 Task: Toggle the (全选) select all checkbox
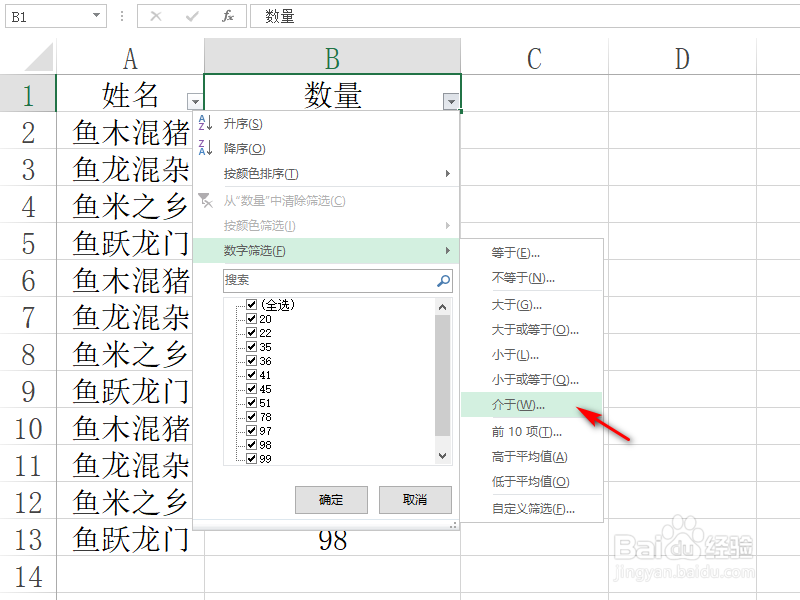tap(251, 305)
